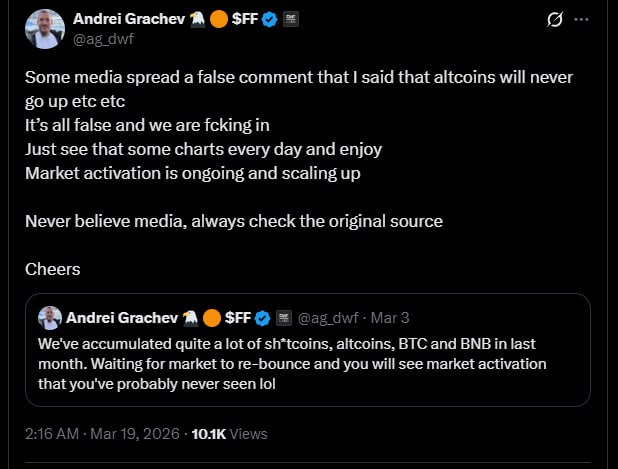The width and height of the screenshot is (618, 469).
Task: Click the small avatar in quoted post
Action: (49, 318)
